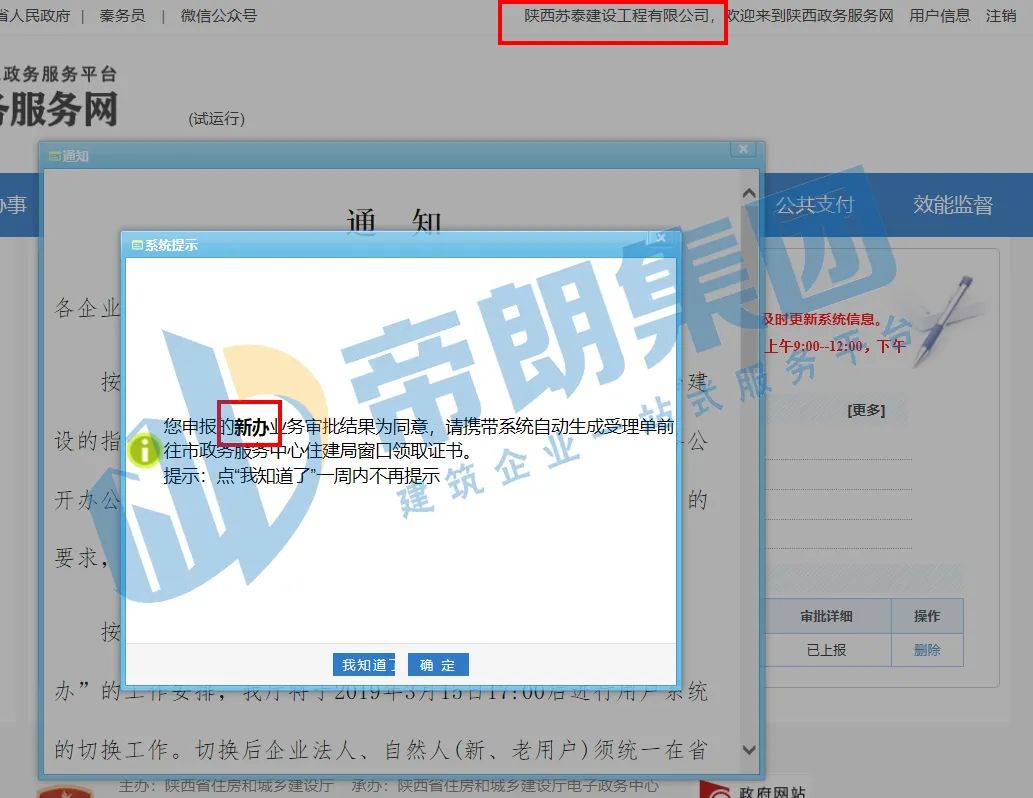Close the 通知 window with X button

click(743, 149)
